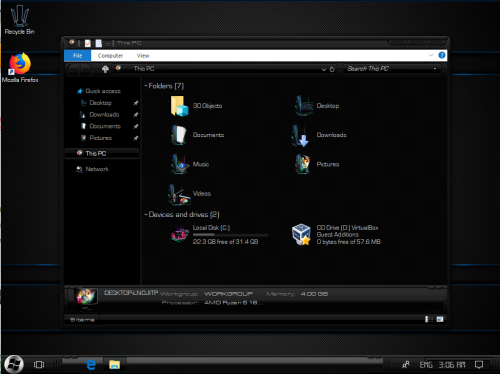Open the address bar history dropdown

[x=324, y=69]
